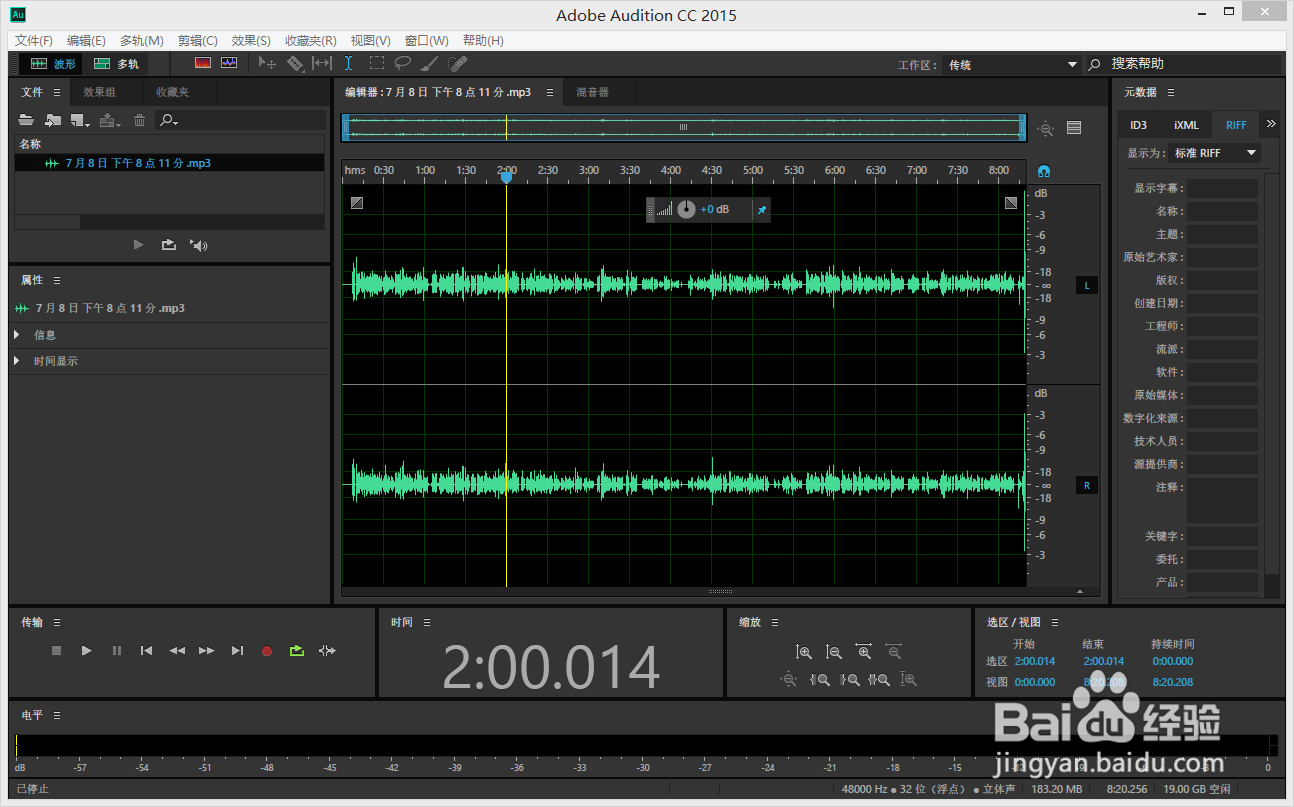Image resolution: width=1294 pixels, height=807 pixels.
Task: Click the HUD pin icon
Action: [761, 209]
